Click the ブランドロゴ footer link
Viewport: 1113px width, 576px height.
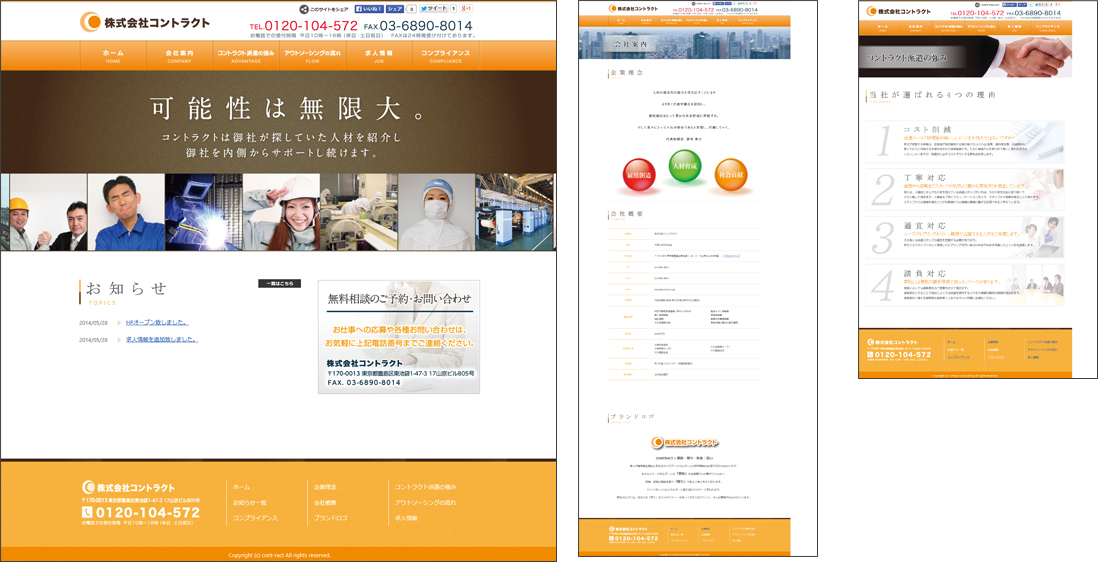[331, 518]
